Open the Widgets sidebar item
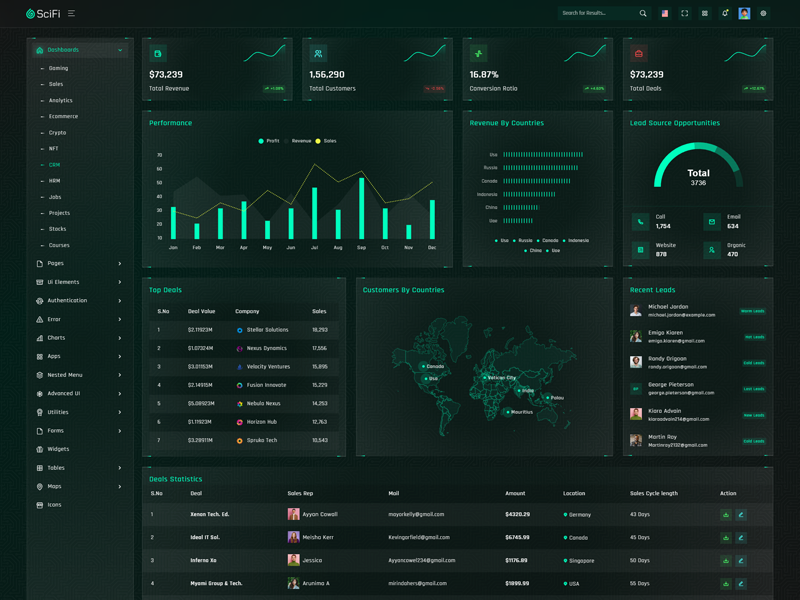This screenshot has width=800, height=600. pos(58,449)
